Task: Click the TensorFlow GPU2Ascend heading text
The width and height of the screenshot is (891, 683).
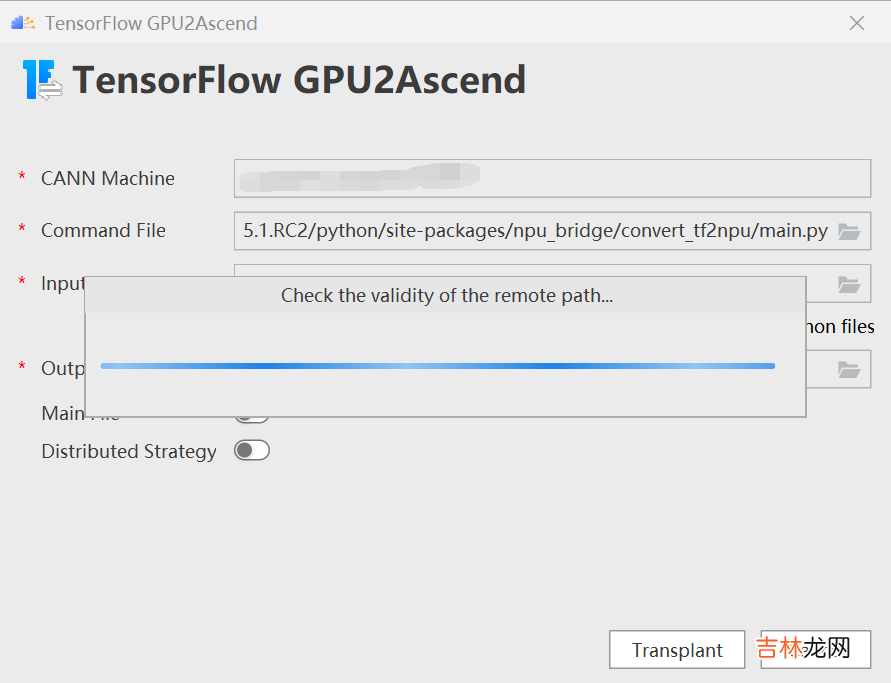Action: pyautogui.click(x=299, y=80)
